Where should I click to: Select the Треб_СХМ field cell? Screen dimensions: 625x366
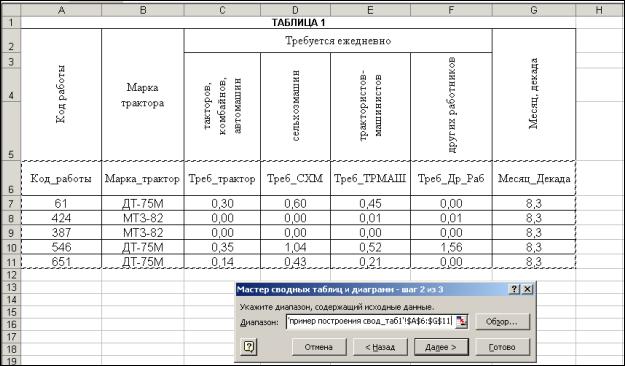295,178
